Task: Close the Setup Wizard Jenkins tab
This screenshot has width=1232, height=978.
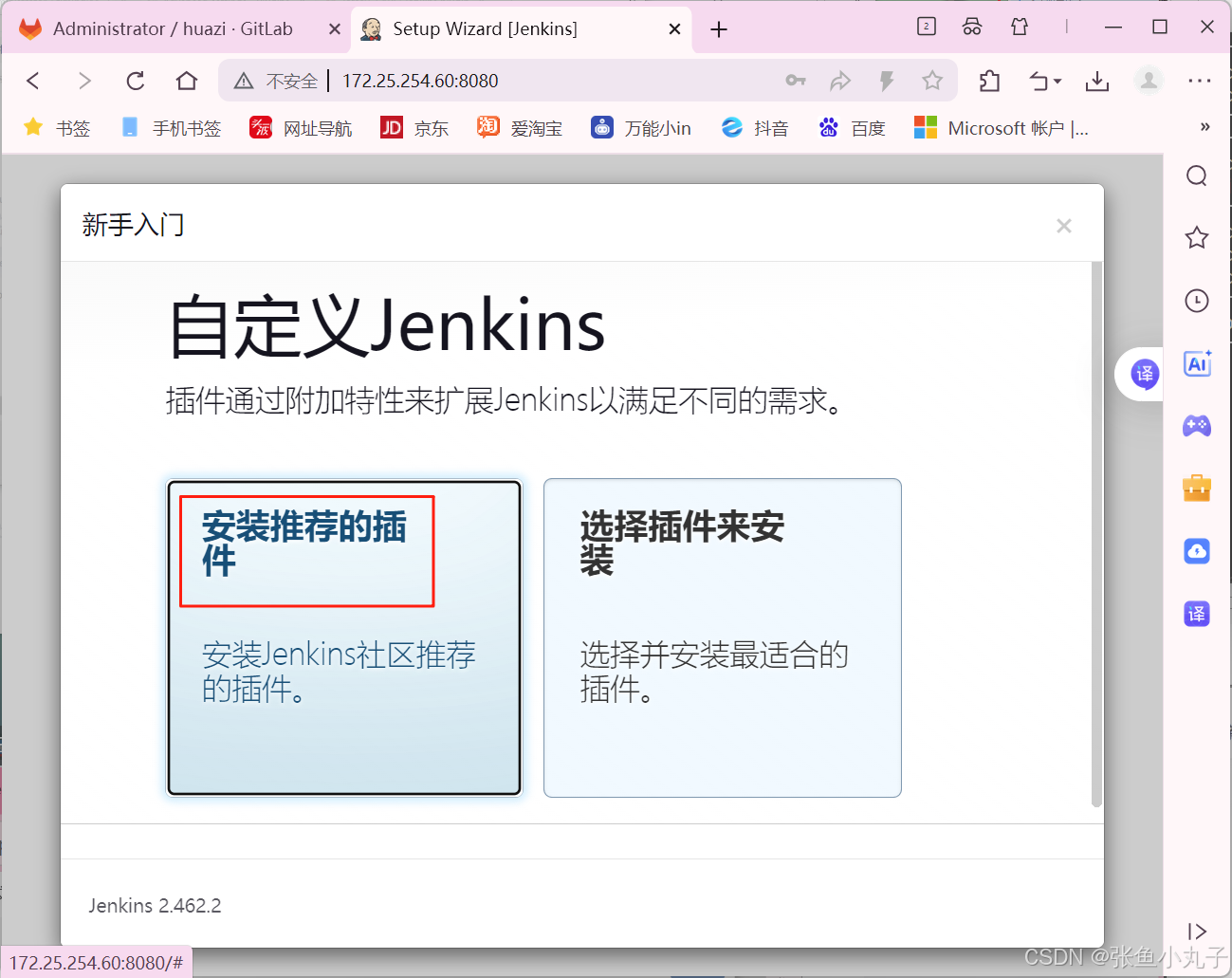Action: (674, 29)
